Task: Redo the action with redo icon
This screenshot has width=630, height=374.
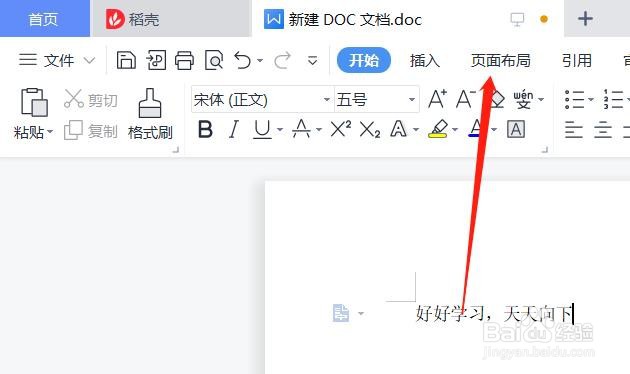Action: pos(282,61)
